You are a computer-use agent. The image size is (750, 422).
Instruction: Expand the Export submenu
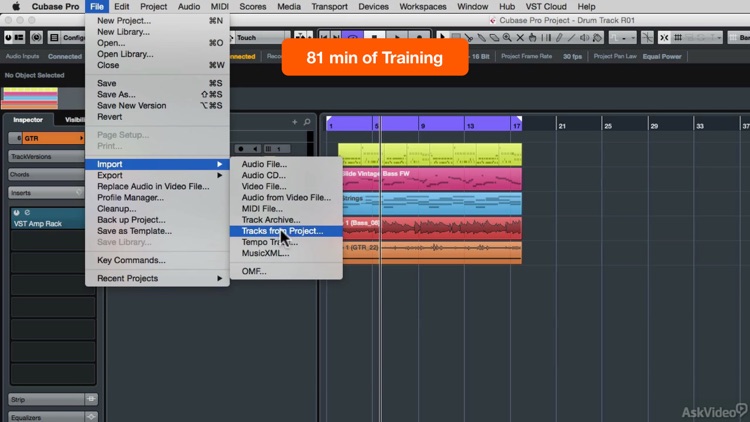(x=220, y=175)
